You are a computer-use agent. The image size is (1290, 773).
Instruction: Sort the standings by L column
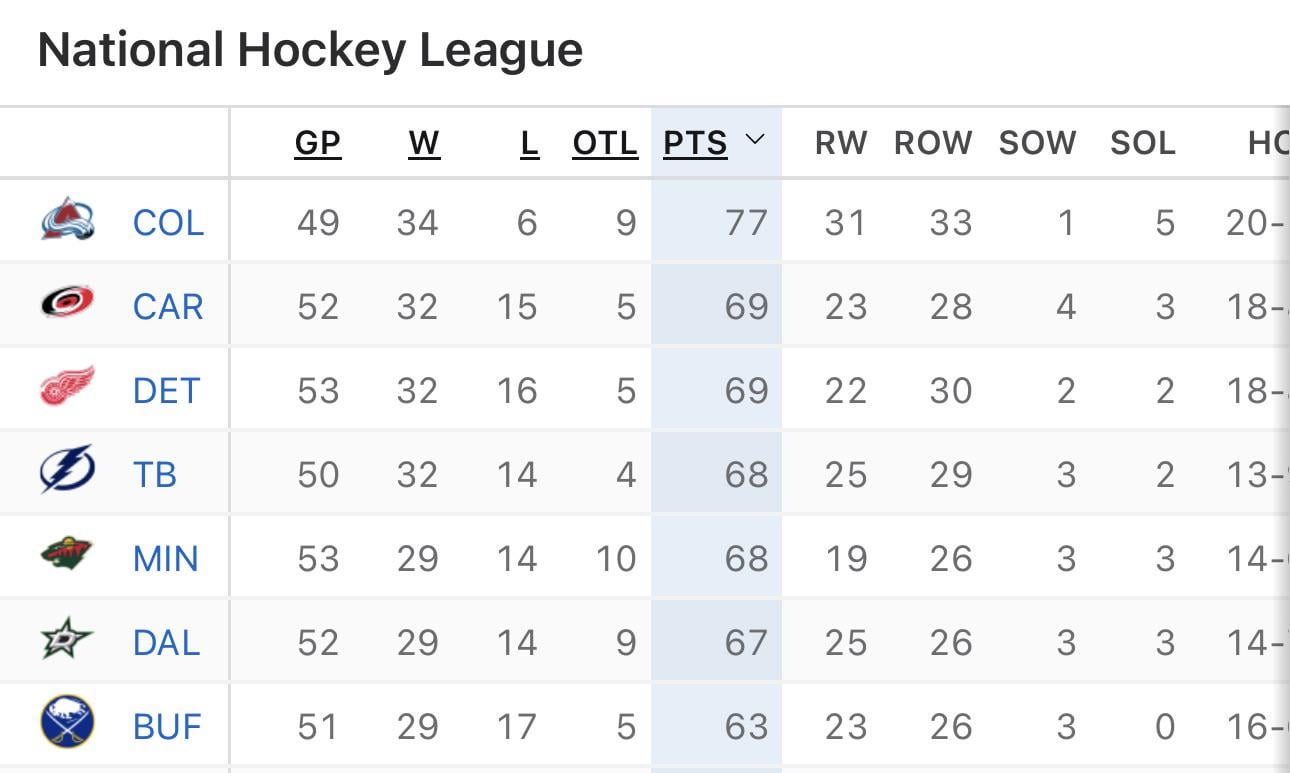click(530, 141)
